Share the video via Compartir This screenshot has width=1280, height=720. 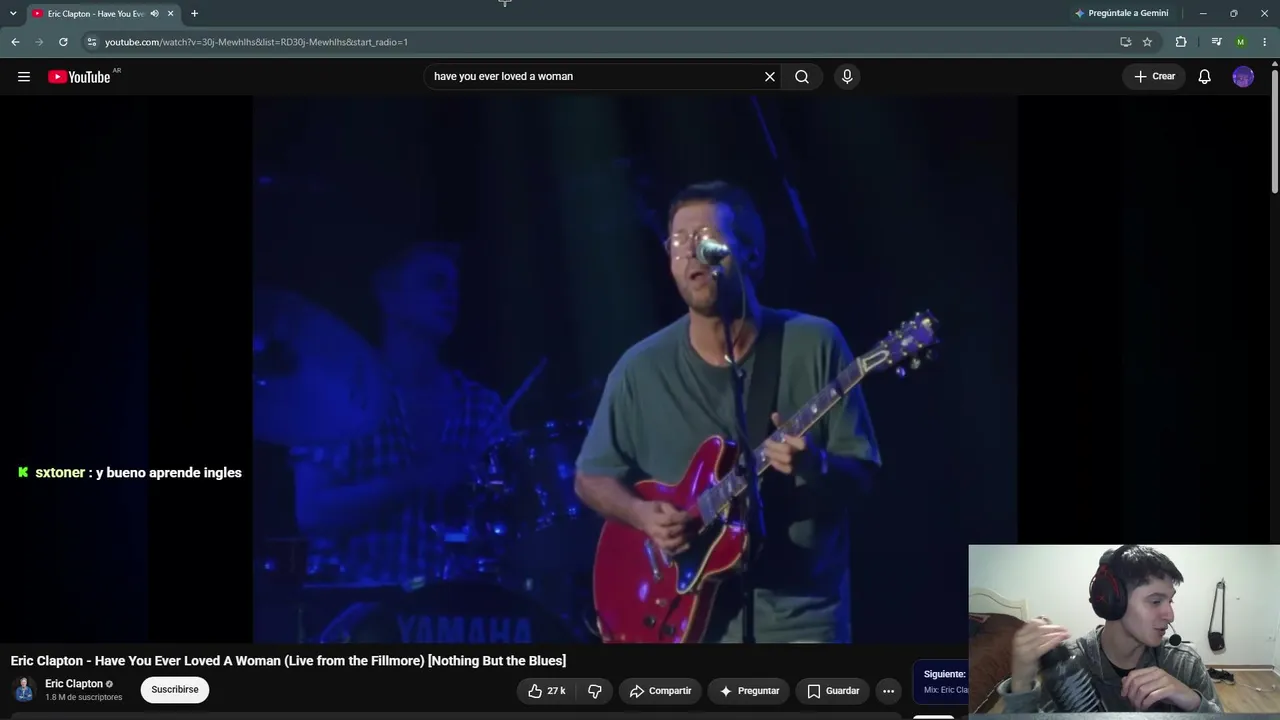[660, 691]
